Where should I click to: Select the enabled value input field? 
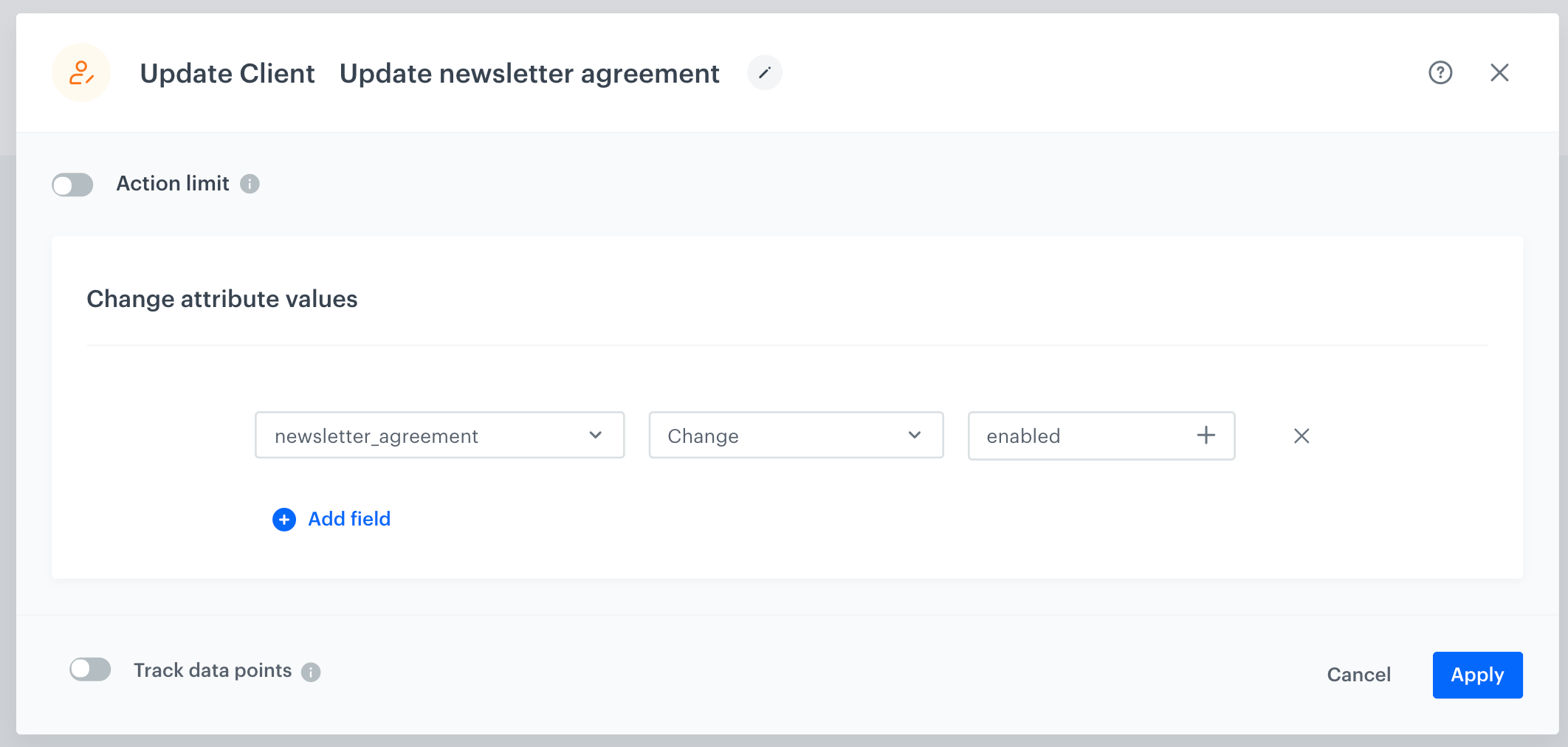click(x=1070, y=436)
